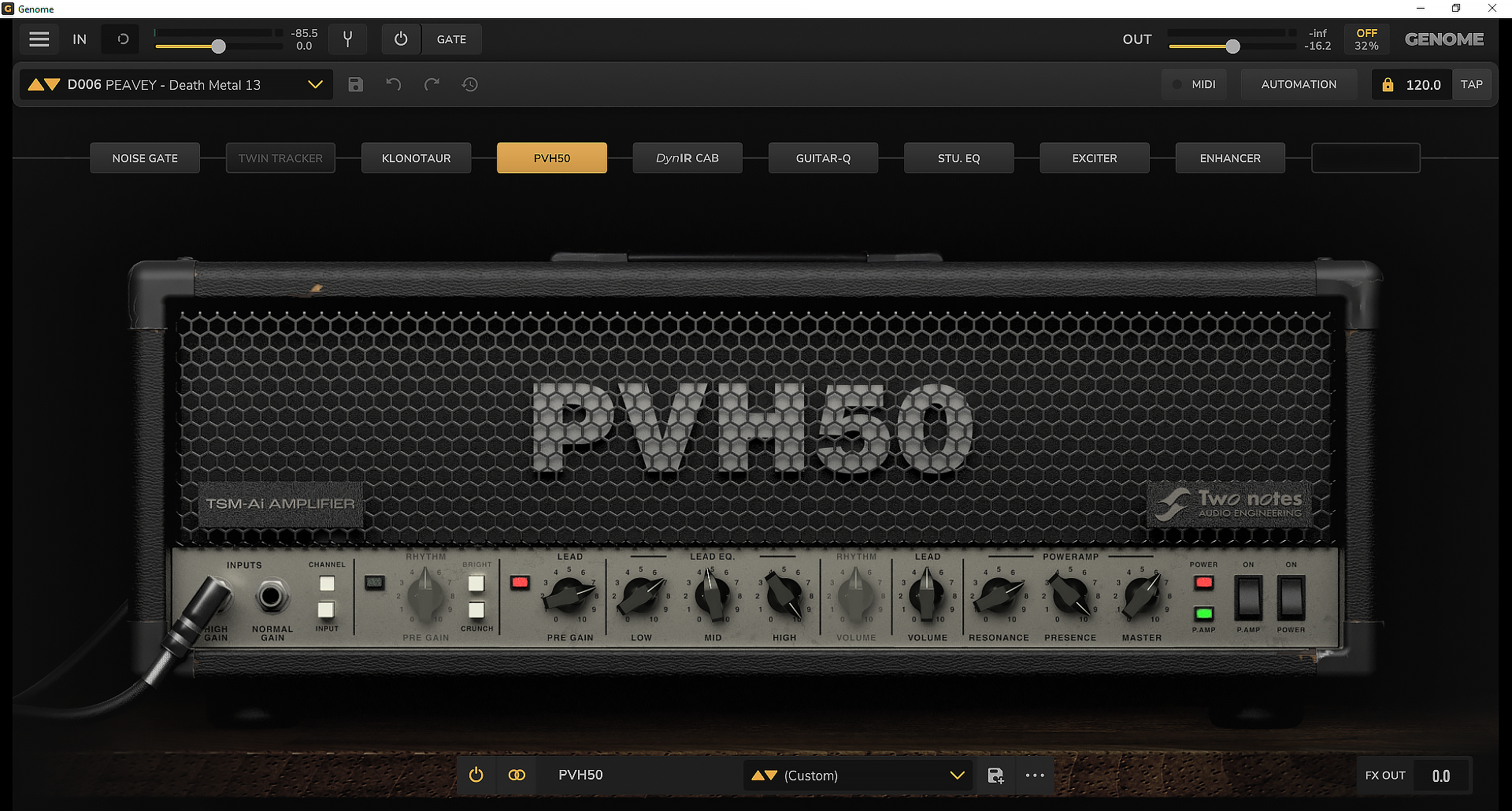The width and height of the screenshot is (1512, 811).
Task: Click the Resonance knob
Action: coord(999,597)
